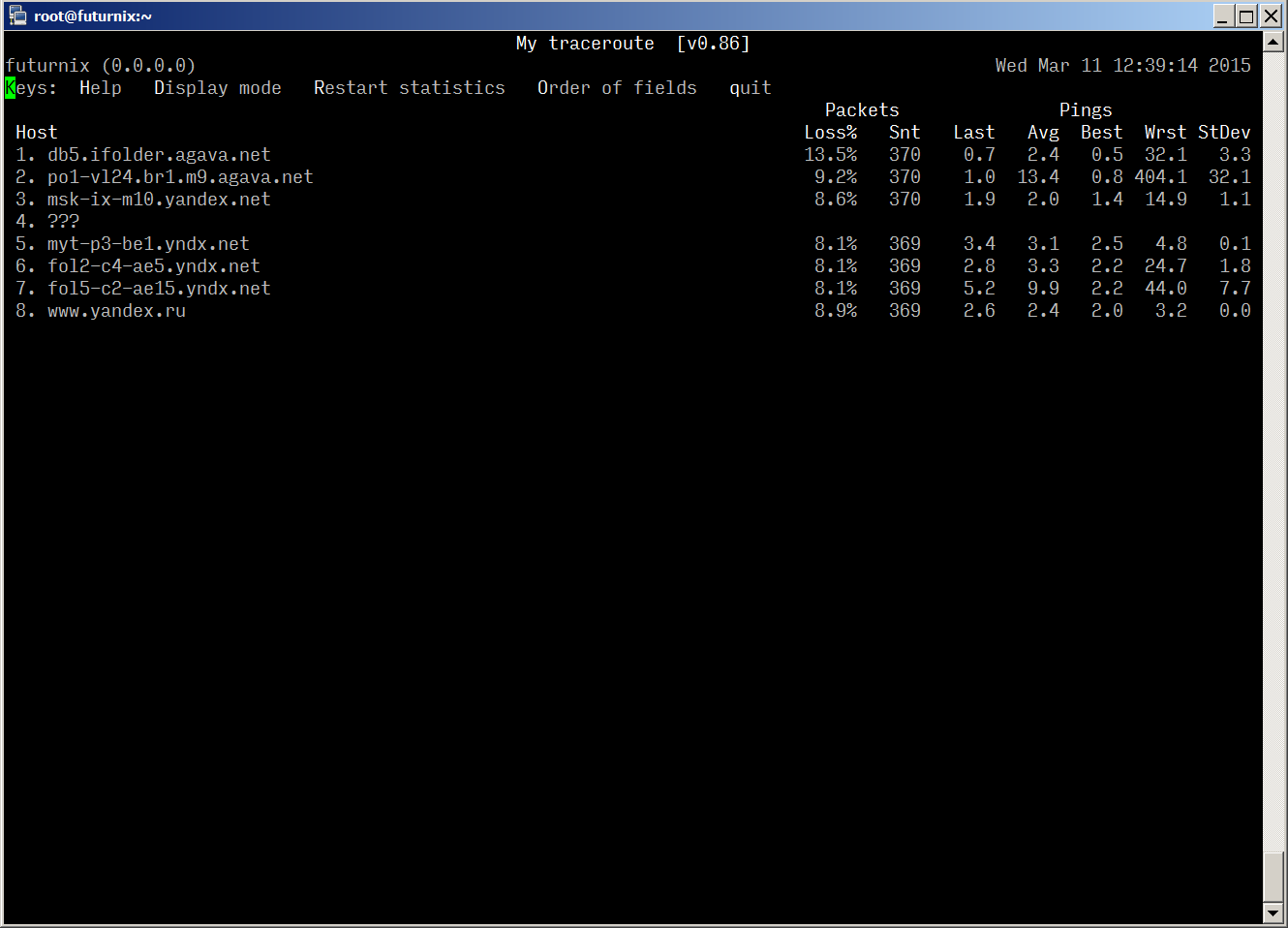Click the scrollbar down arrow
The height and width of the screenshot is (928, 1288).
tap(1273, 913)
